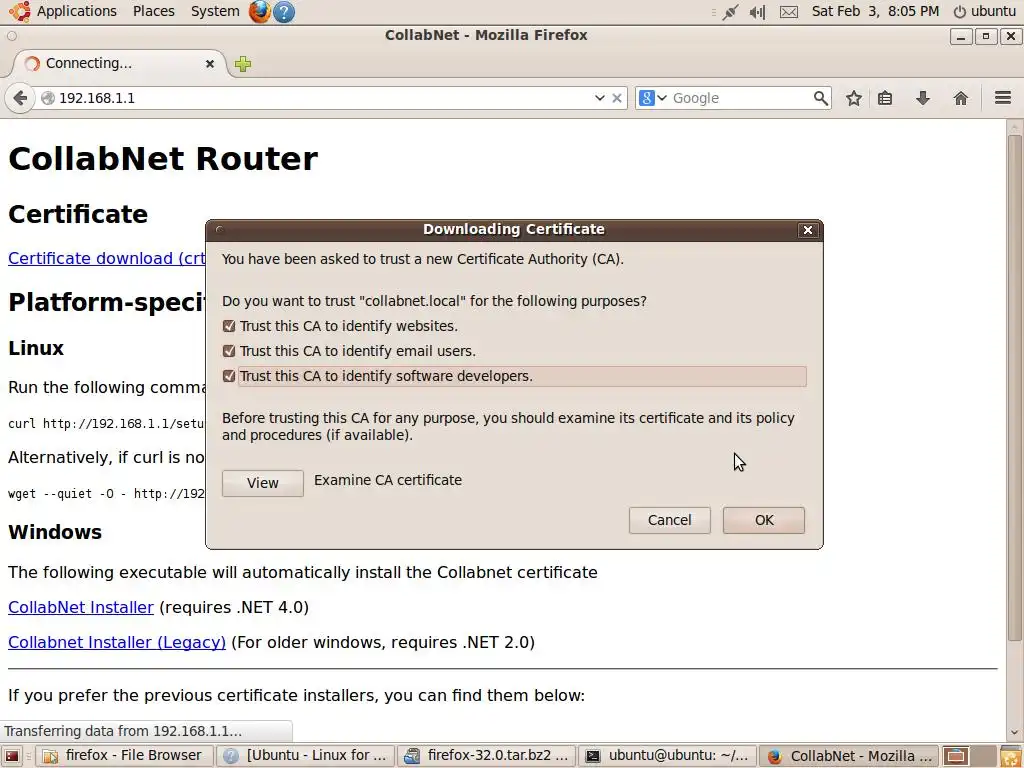Open the System menu
The image size is (1024, 768).
(215, 11)
